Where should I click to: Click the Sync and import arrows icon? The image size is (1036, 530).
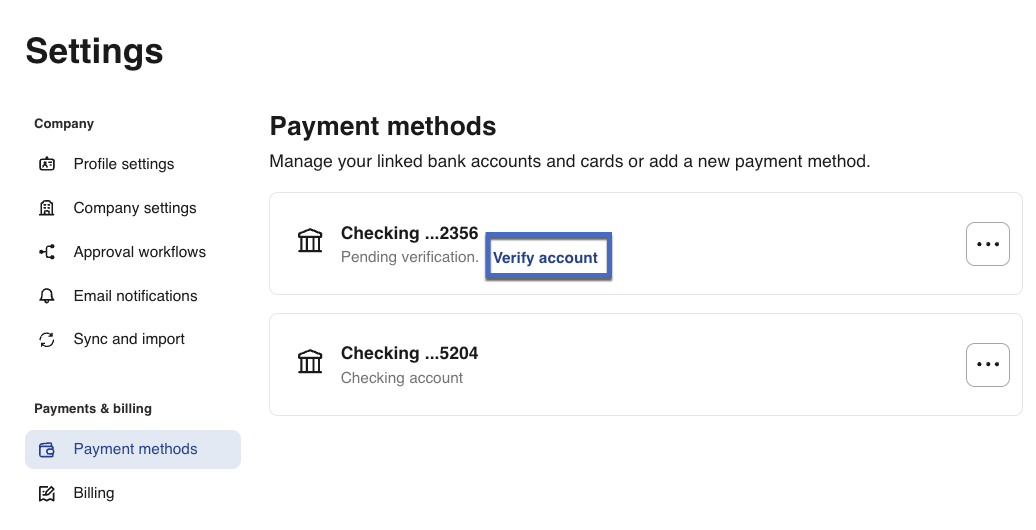point(47,340)
